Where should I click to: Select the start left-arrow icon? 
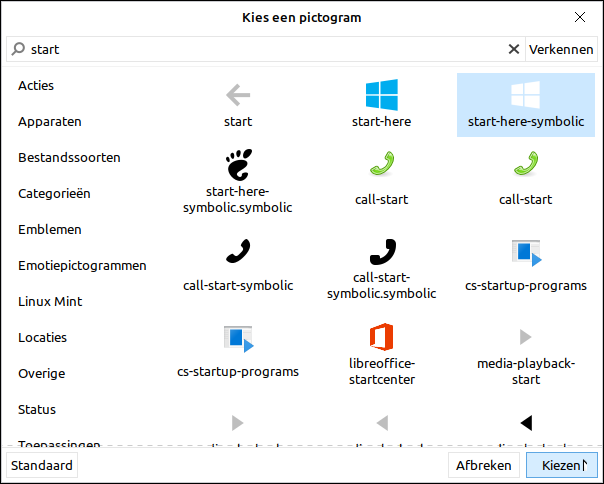[x=238, y=96]
